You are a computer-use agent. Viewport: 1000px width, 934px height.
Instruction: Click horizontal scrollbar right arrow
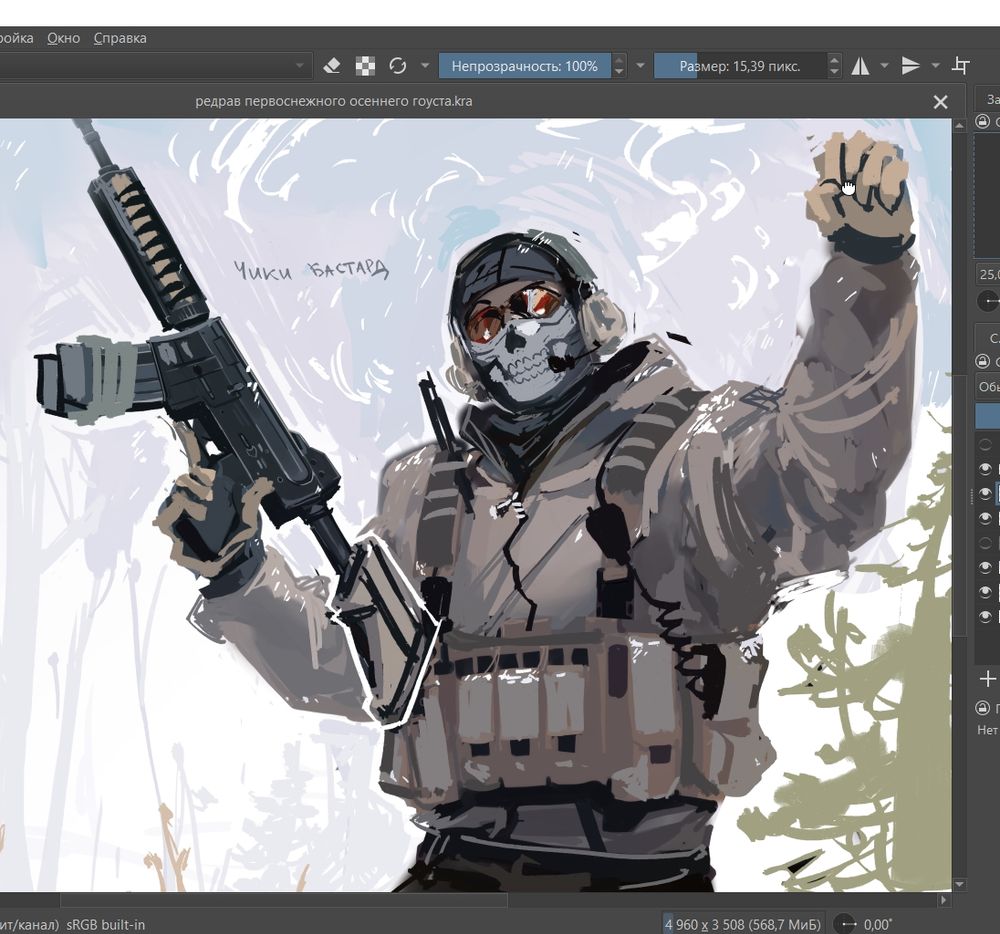(944, 900)
